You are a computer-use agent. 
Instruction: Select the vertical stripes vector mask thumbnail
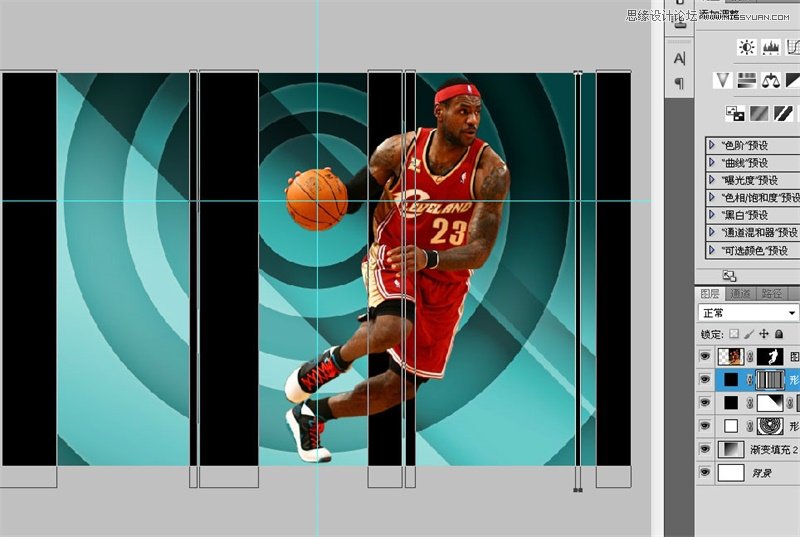click(770, 379)
